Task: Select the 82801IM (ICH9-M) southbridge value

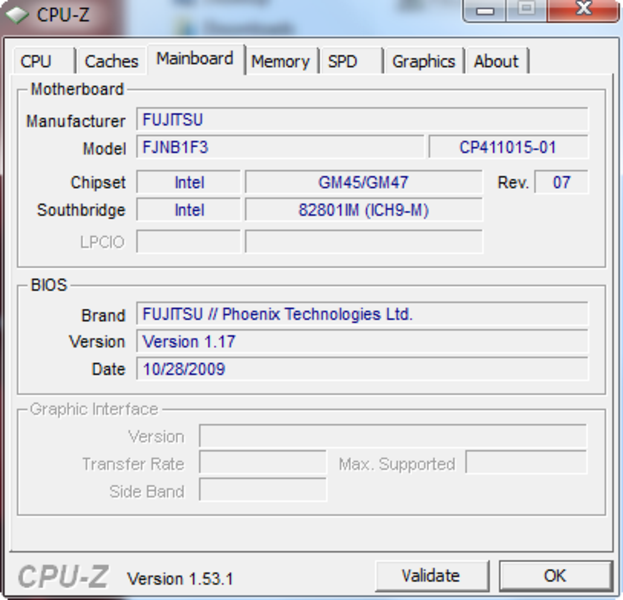Action: (x=364, y=210)
